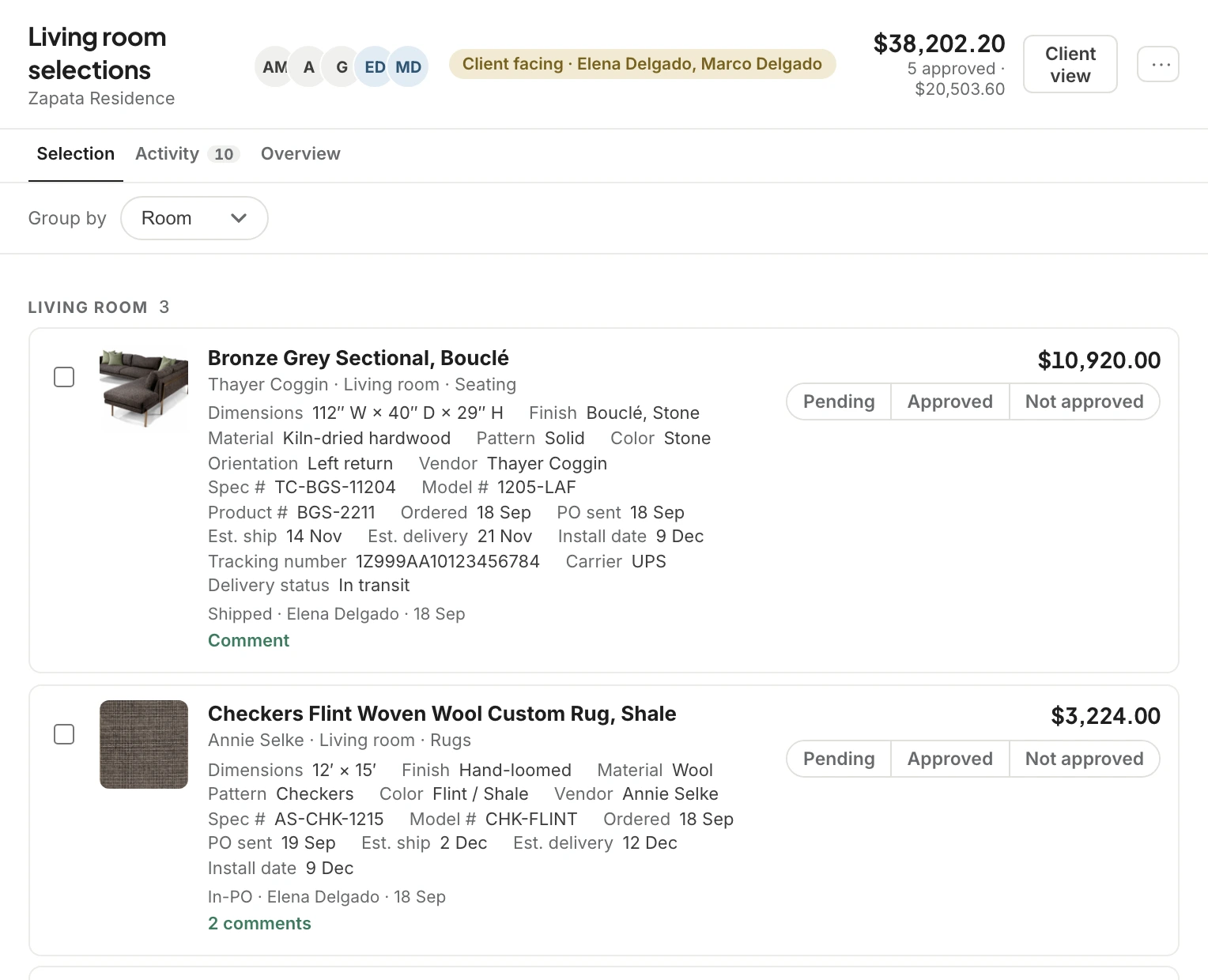The height and width of the screenshot is (980, 1208).
Task: Click the $3,224.00 rug price
Action: (1105, 716)
